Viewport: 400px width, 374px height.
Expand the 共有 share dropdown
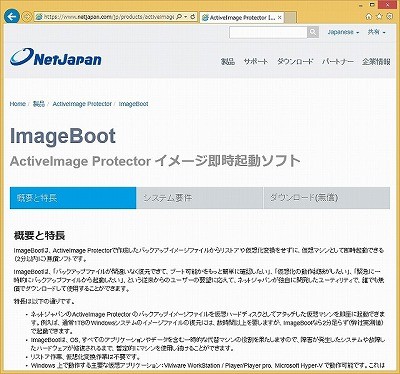376,32
